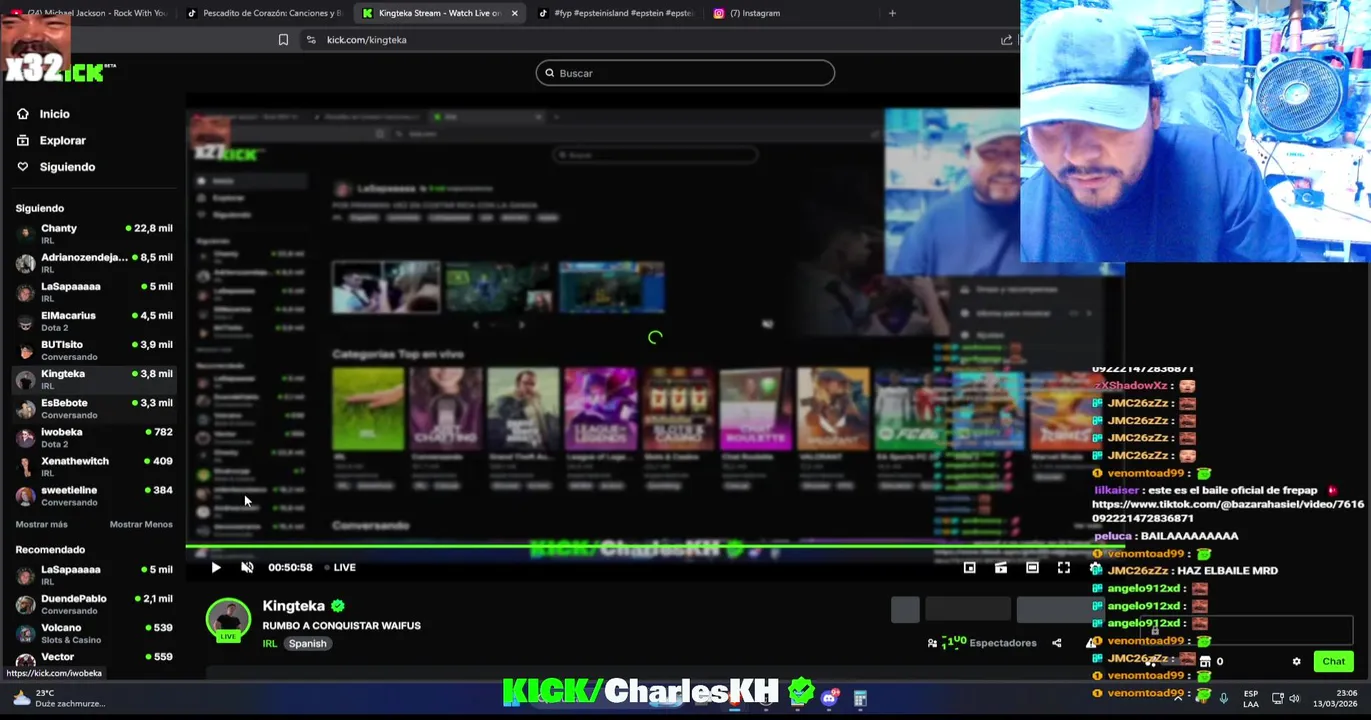Open Kingteka channel name below video
The image size is (1371, 720).
pyautogui.click(x=293, y=606)
